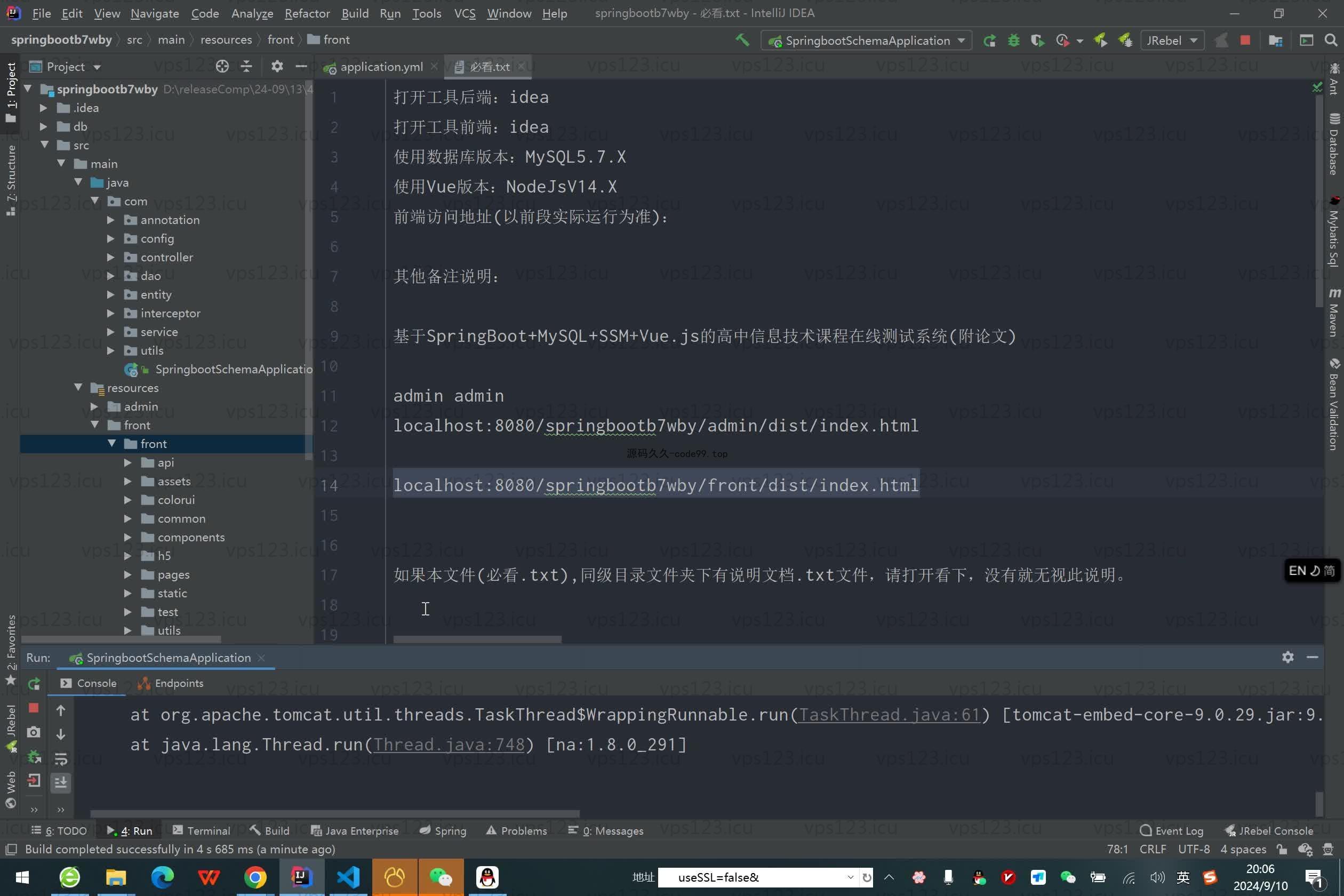Collapse the resources folder
Image resolution: width=1344 pixels, height=896 pixels.
click(x=78, y=388)
